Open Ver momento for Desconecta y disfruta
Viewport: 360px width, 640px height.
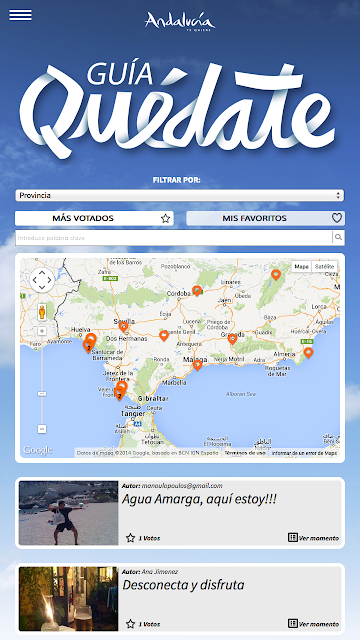[313, 624]
